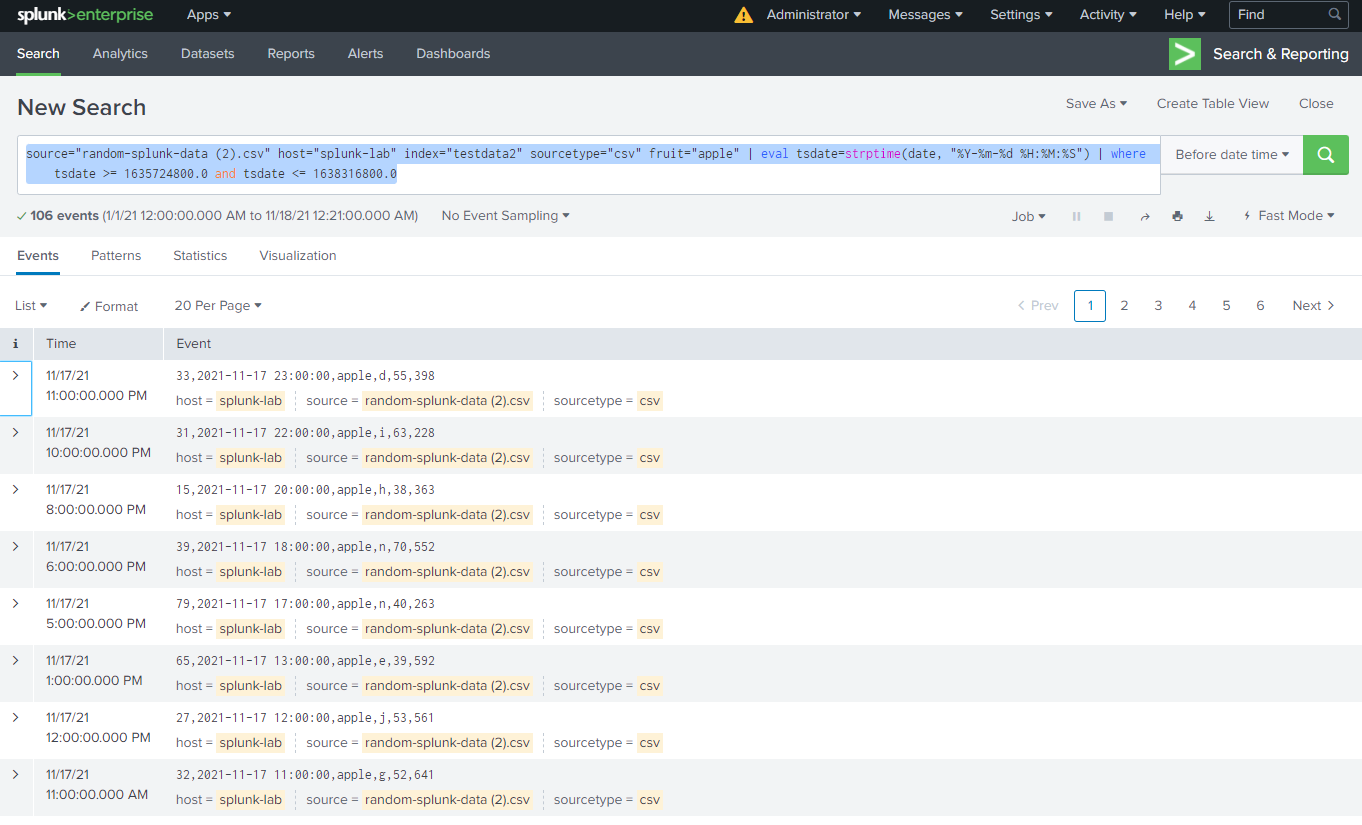The width and height of the screenshot is (1362, 825).
Task: Go to results page 2
Action: 1124,306
